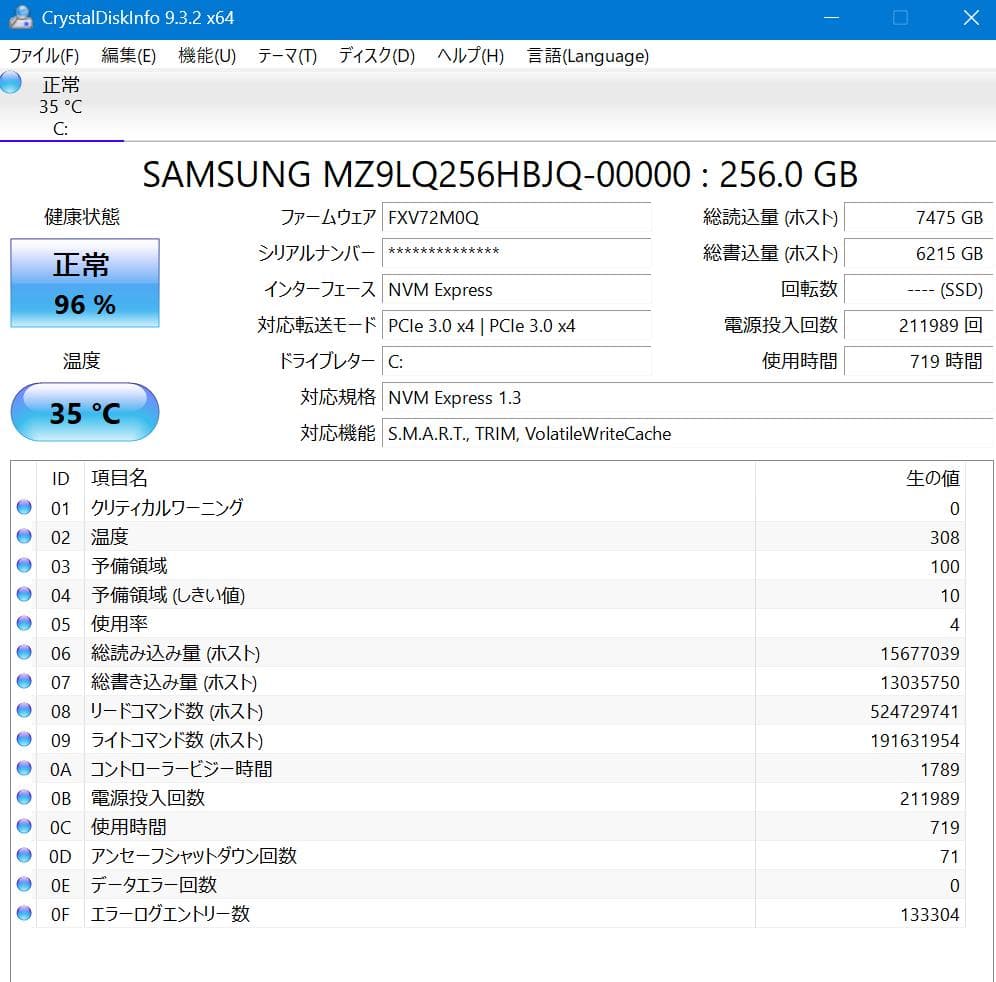Click status icon for 0D アンセーフシャットダウン回数
Image resolution: width=996 pixels, height=982 pixels.
[24, 855]
